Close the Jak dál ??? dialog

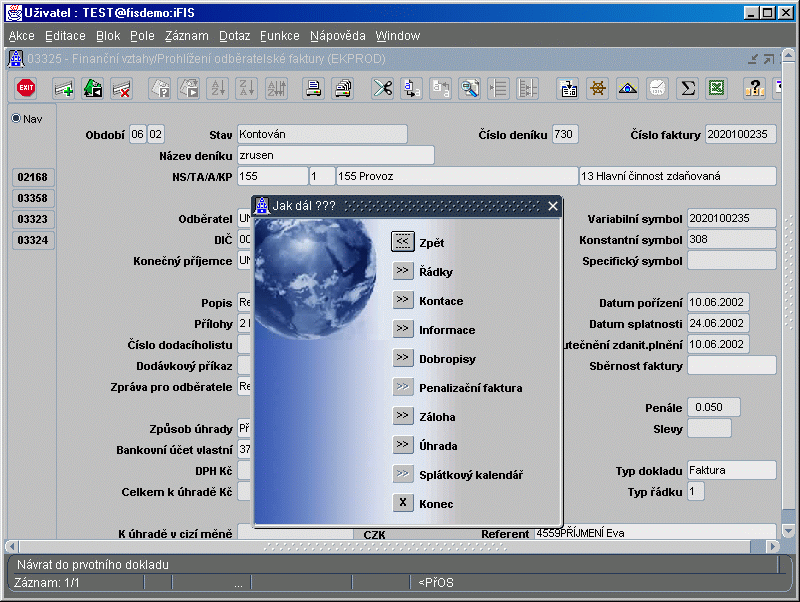pyautogui.click(x=553, y=206)
